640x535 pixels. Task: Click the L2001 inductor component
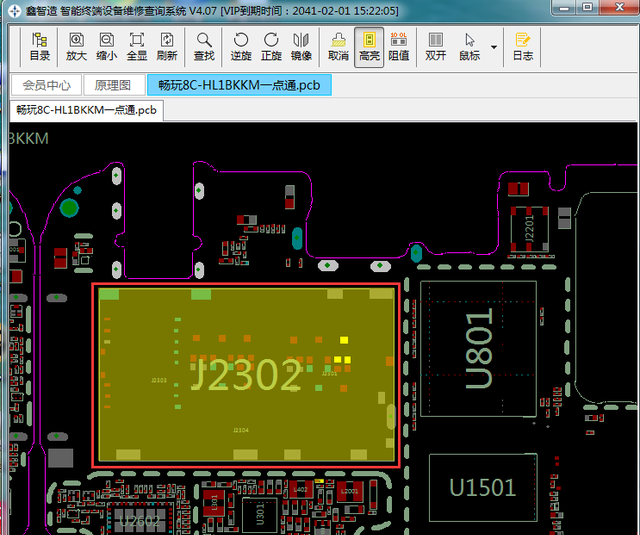(350, 491)
